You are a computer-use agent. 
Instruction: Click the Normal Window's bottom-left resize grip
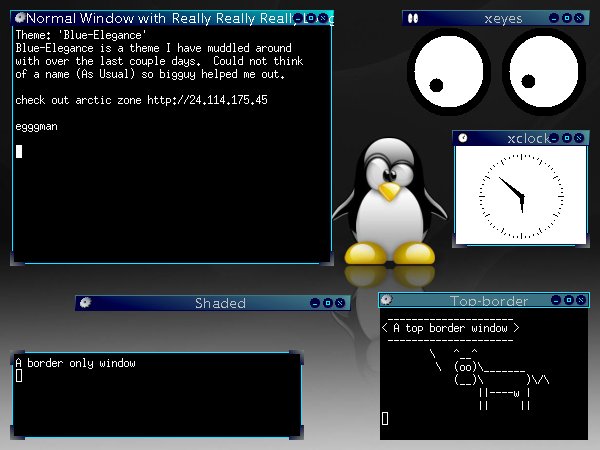[17, 259]
